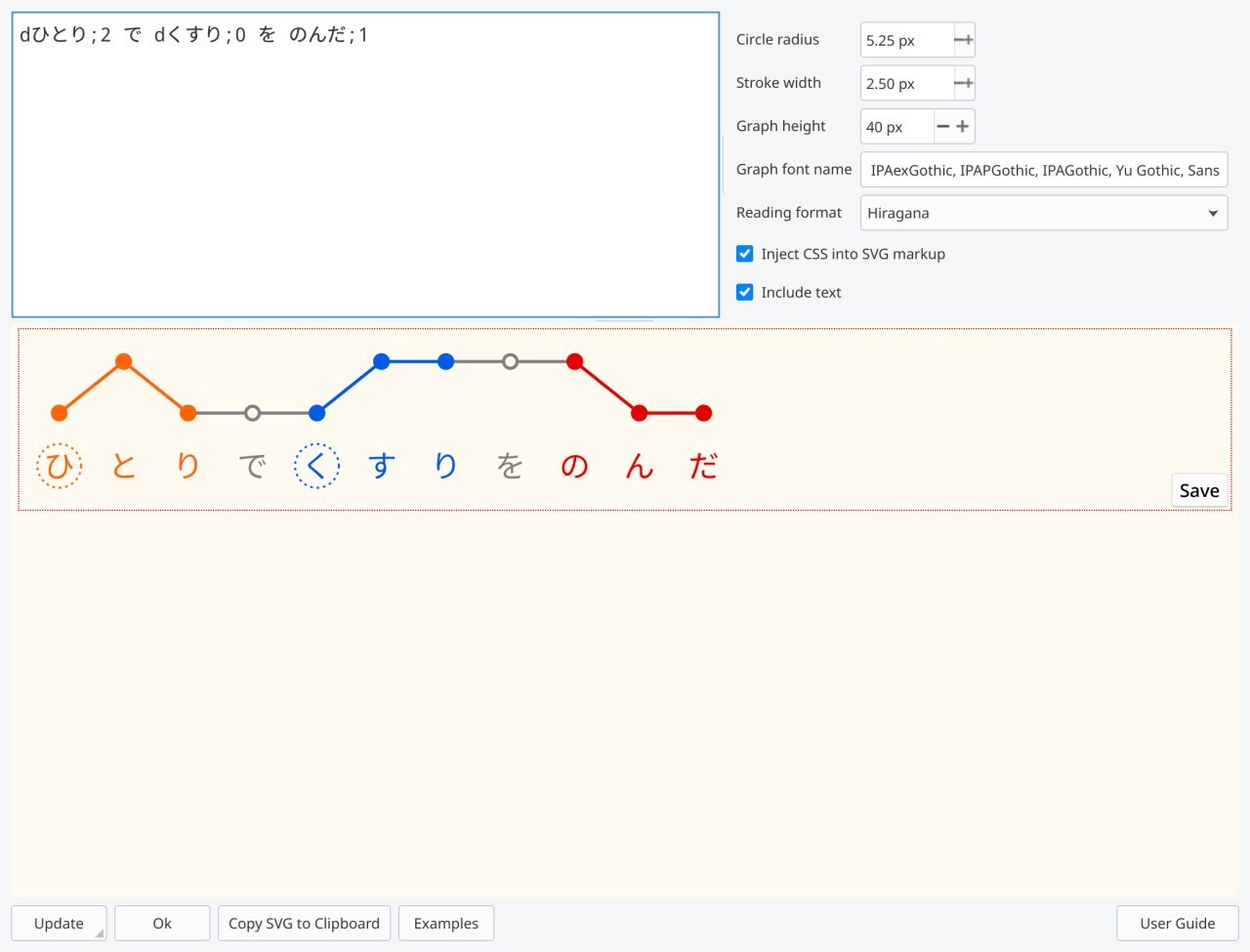Click the gray を particle in the graph

[511, 466]
